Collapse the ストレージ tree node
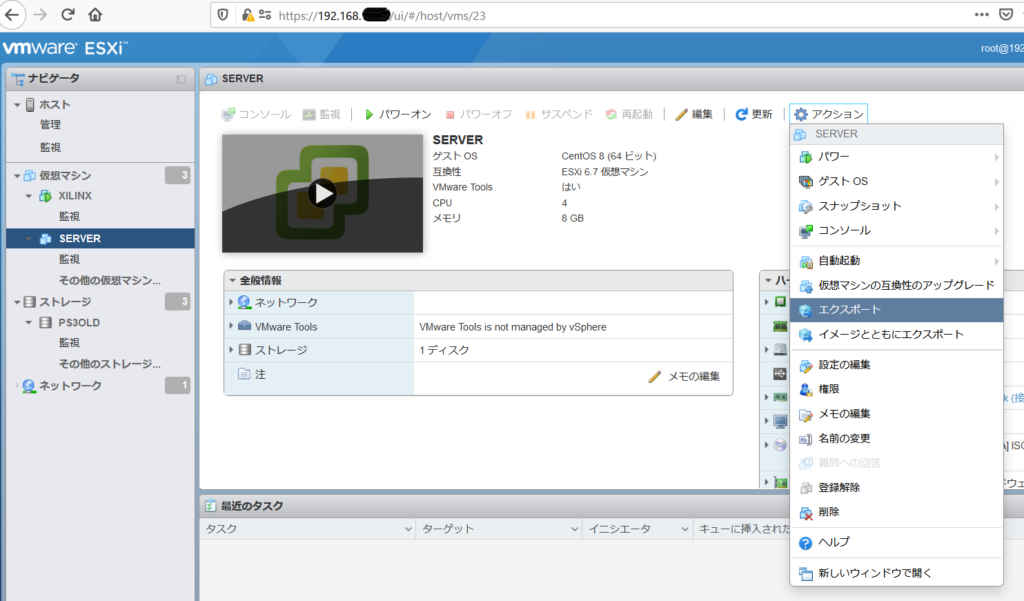The image size is (1024, 601). point(17,302)
